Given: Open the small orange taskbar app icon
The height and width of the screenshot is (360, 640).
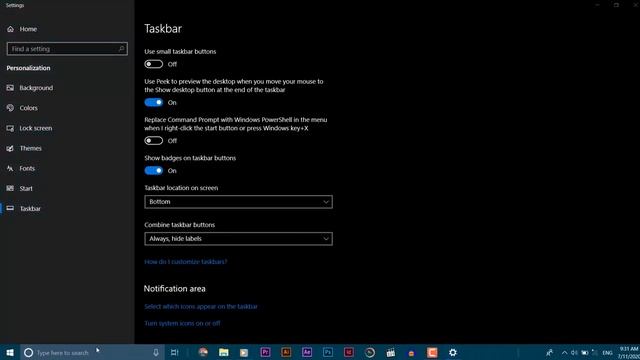Looking at the screenshot, I should click(411, 353).
